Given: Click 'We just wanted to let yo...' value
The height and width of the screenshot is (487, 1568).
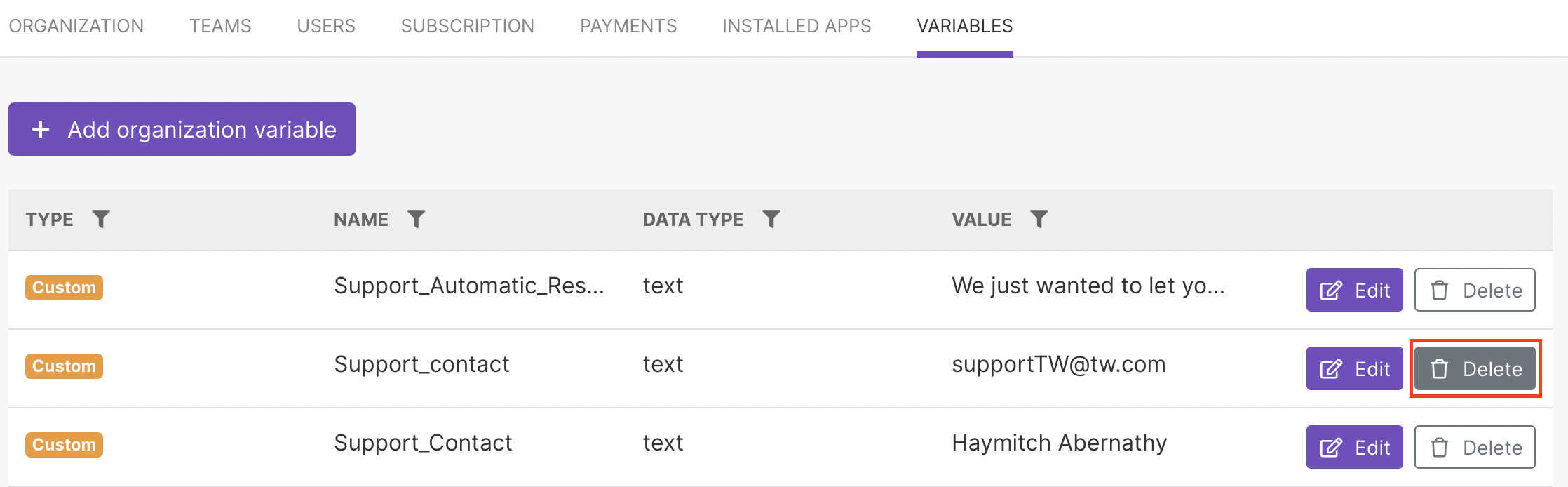Looking at the screenshot, I should [1088, 286].
